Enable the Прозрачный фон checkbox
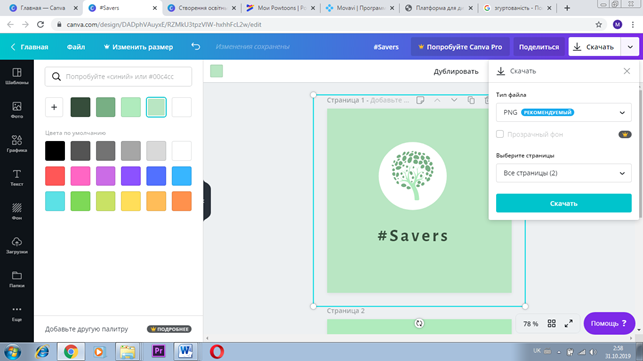 500,134
